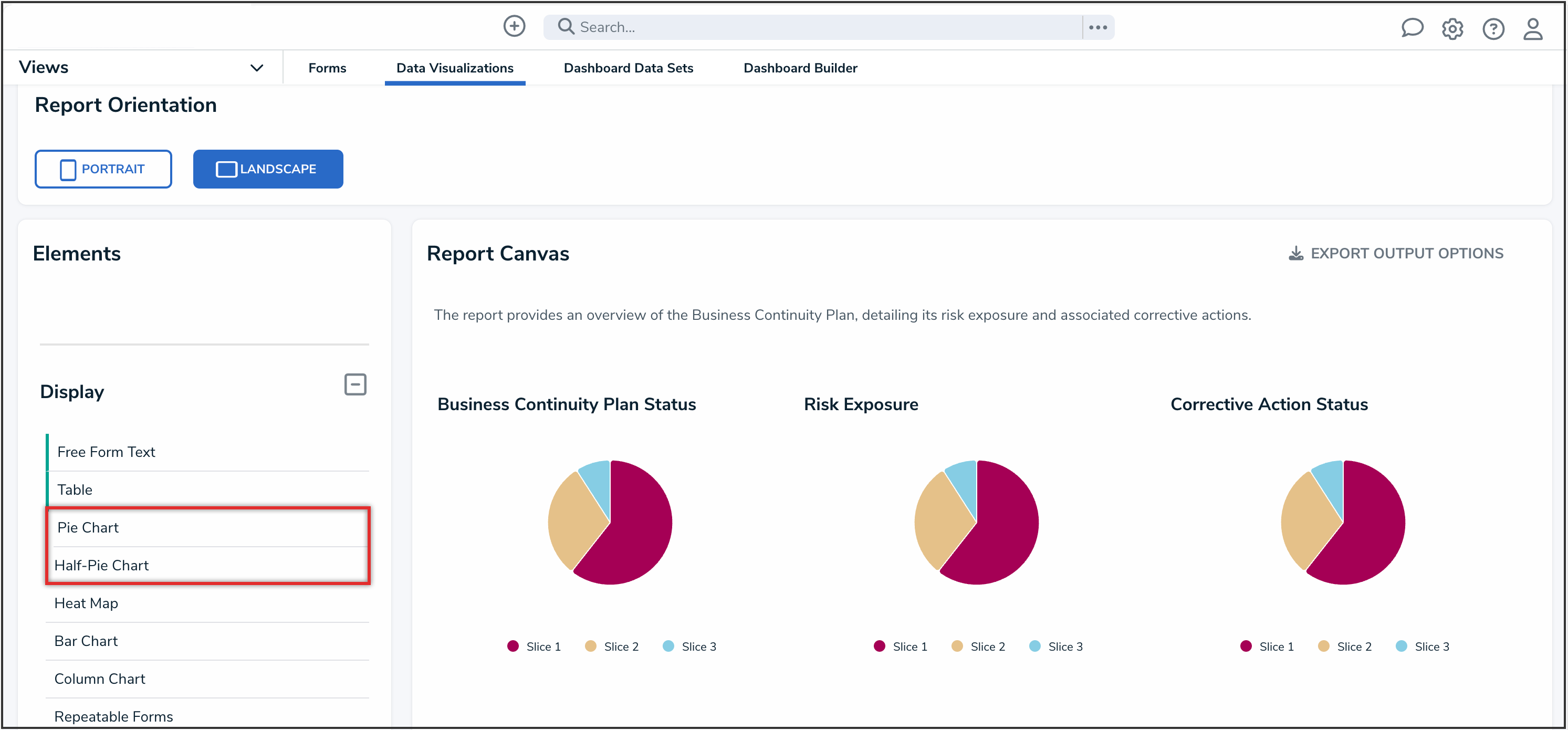The width and height of the screenshot is (1568, 730).
Task: Collapse the Display section
Action: 355,384
